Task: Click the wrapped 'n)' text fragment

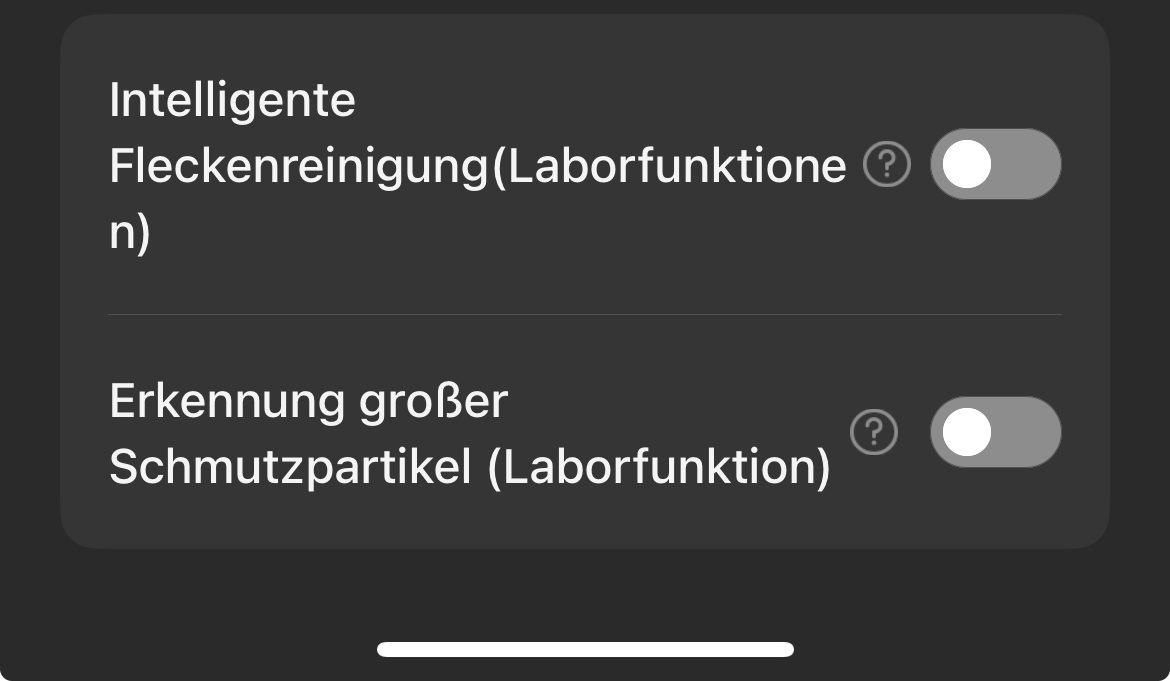Action: pyautogui.click(x=130, y=232)
